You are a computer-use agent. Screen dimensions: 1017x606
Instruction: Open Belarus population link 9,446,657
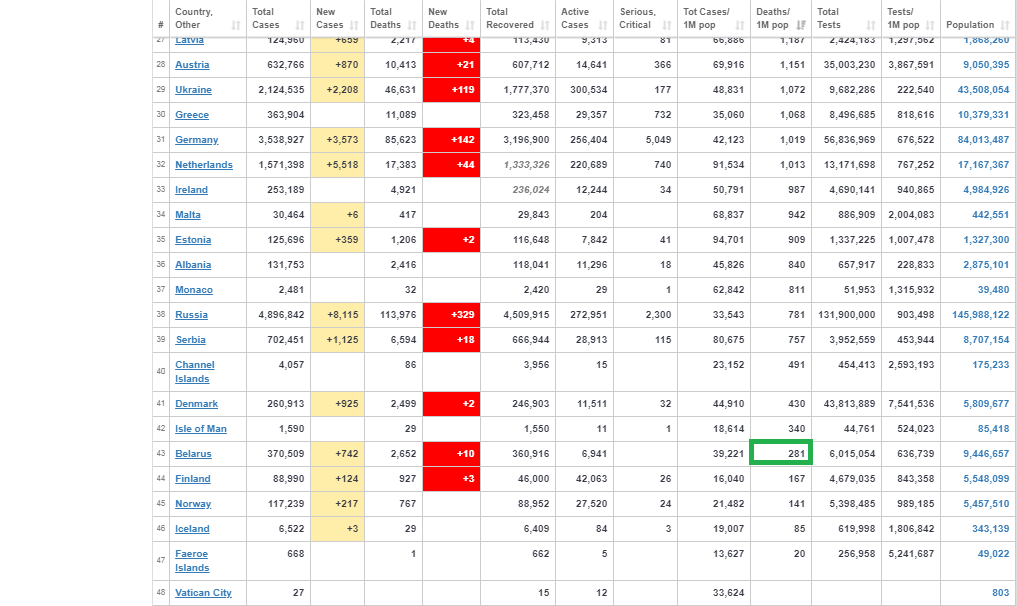pos(986,454)
